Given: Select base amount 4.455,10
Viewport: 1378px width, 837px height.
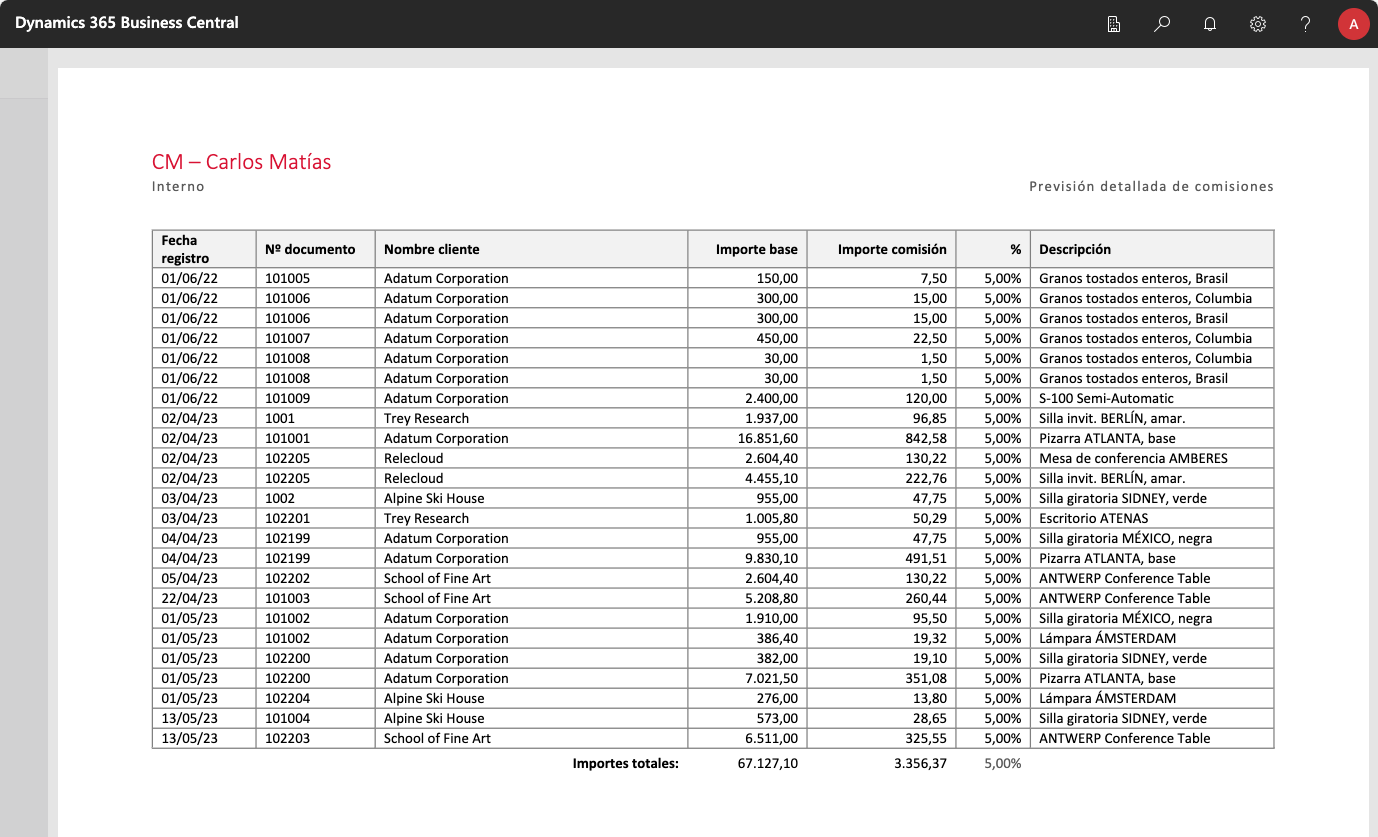Looking at the screenshot, I should 772,478.
